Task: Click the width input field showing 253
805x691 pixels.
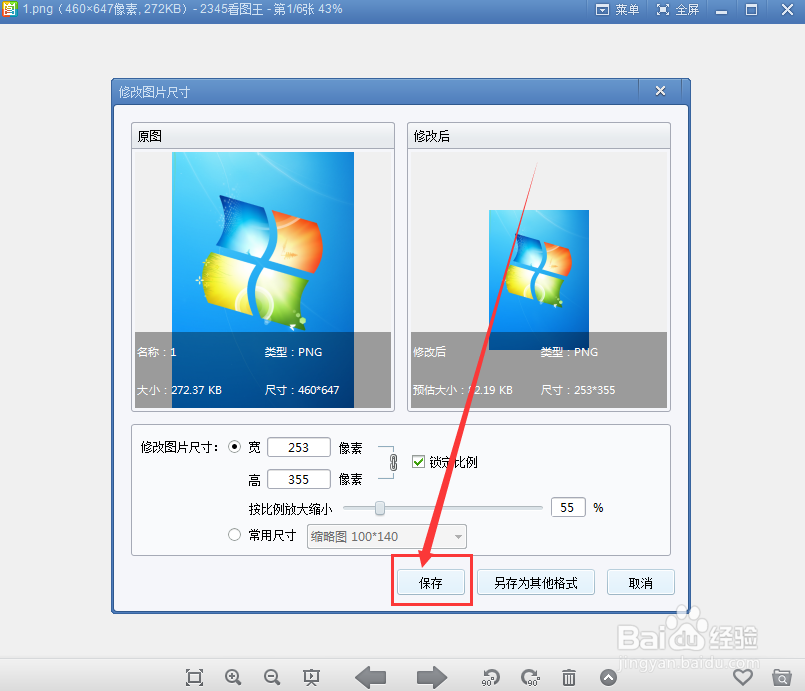Action: 299,448
